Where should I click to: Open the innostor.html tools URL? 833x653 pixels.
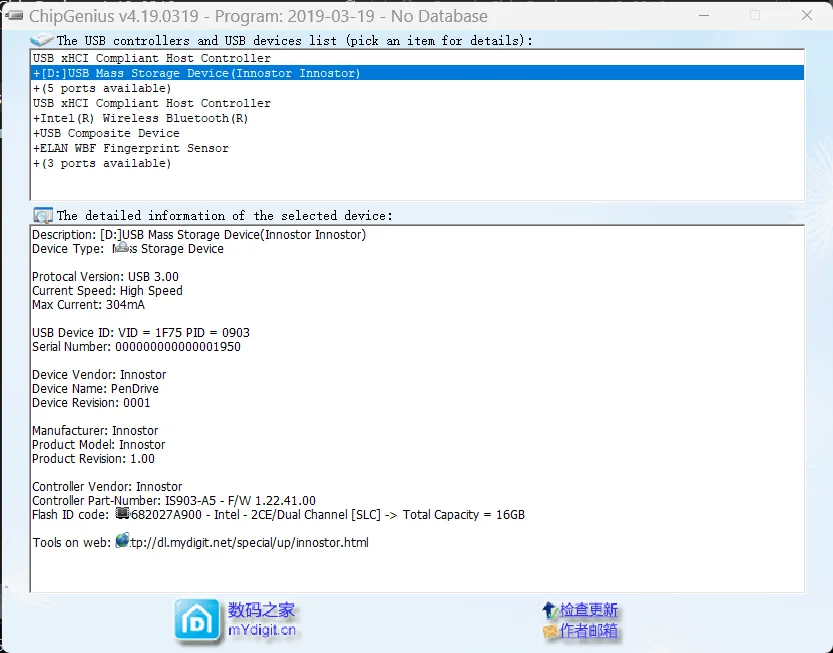(x=249, y=542)
